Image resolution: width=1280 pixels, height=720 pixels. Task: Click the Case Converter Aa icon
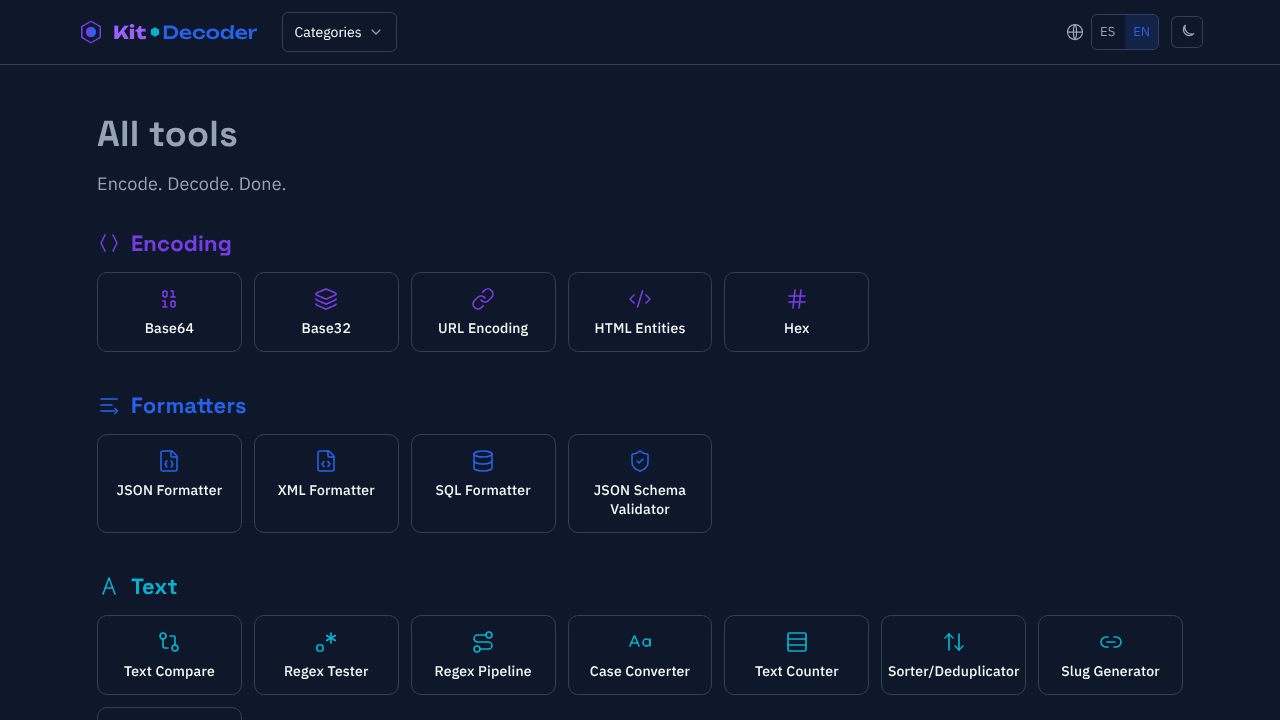[x=640, y=642]
